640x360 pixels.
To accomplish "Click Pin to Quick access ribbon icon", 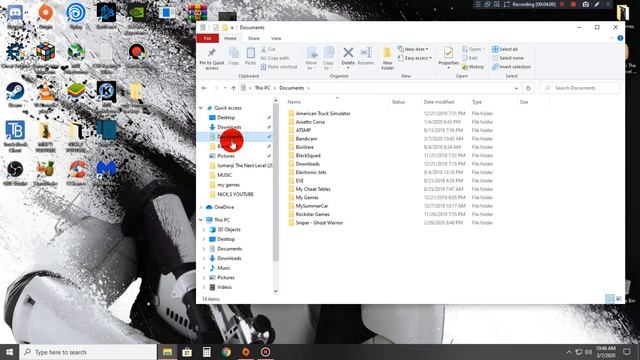I will 212,57.
